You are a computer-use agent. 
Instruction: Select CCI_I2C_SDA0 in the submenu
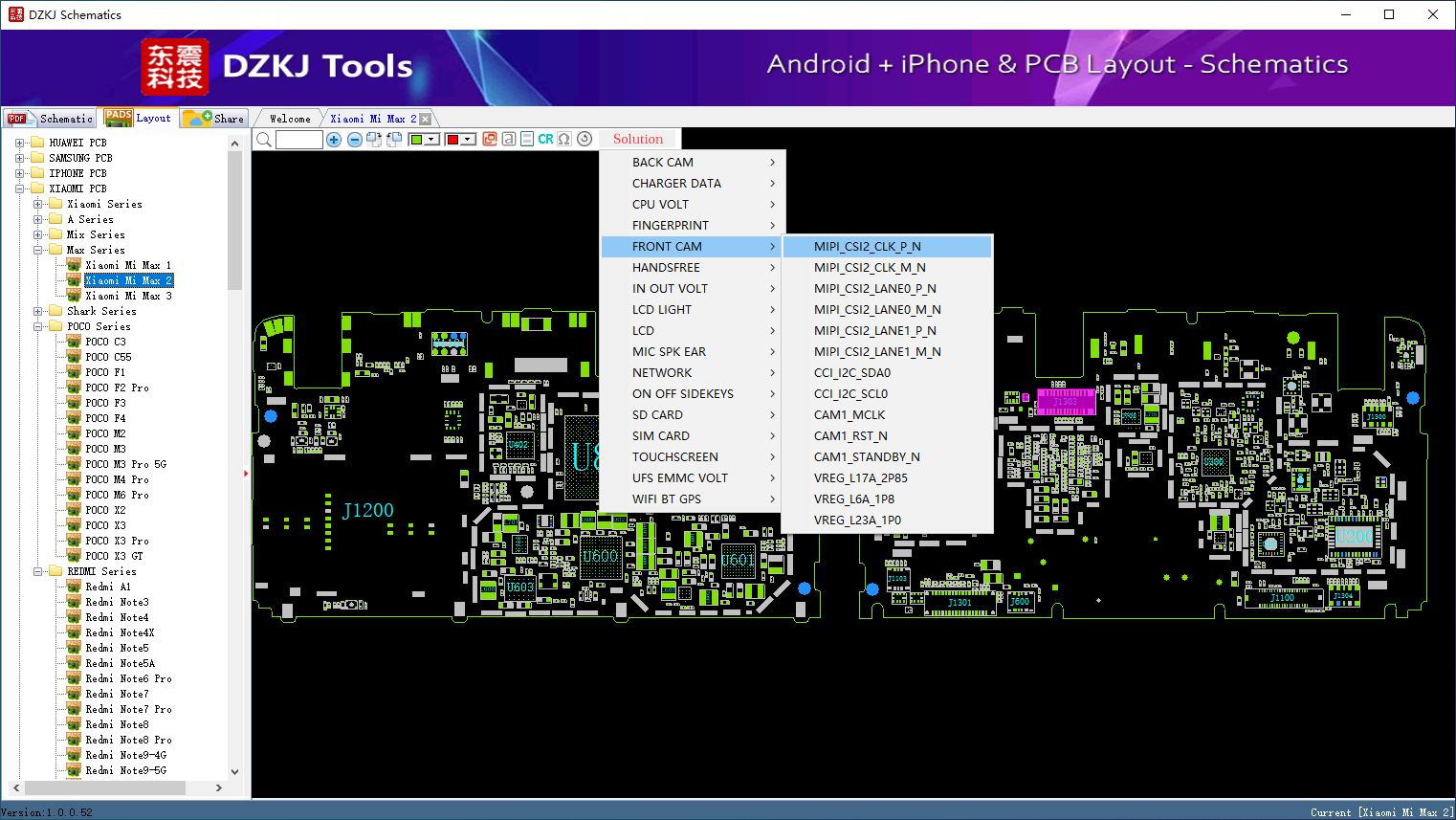(887, 373)
